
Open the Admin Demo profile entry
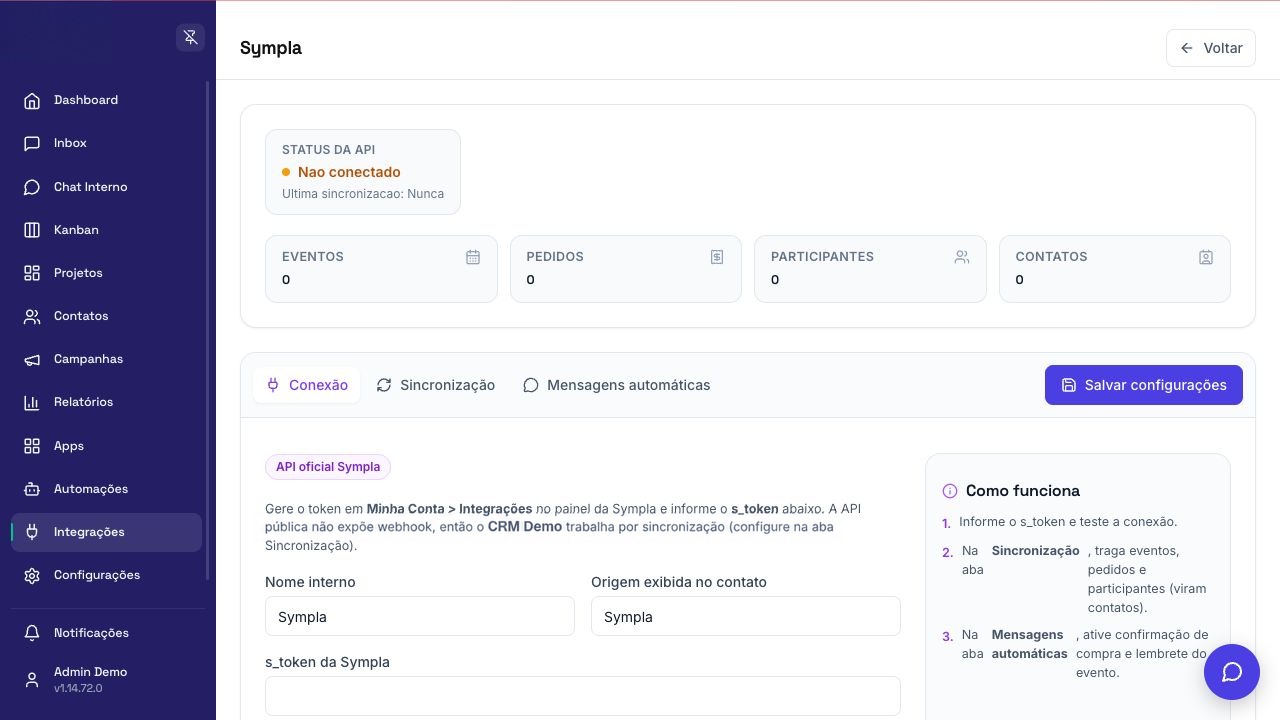coord(106,679)
